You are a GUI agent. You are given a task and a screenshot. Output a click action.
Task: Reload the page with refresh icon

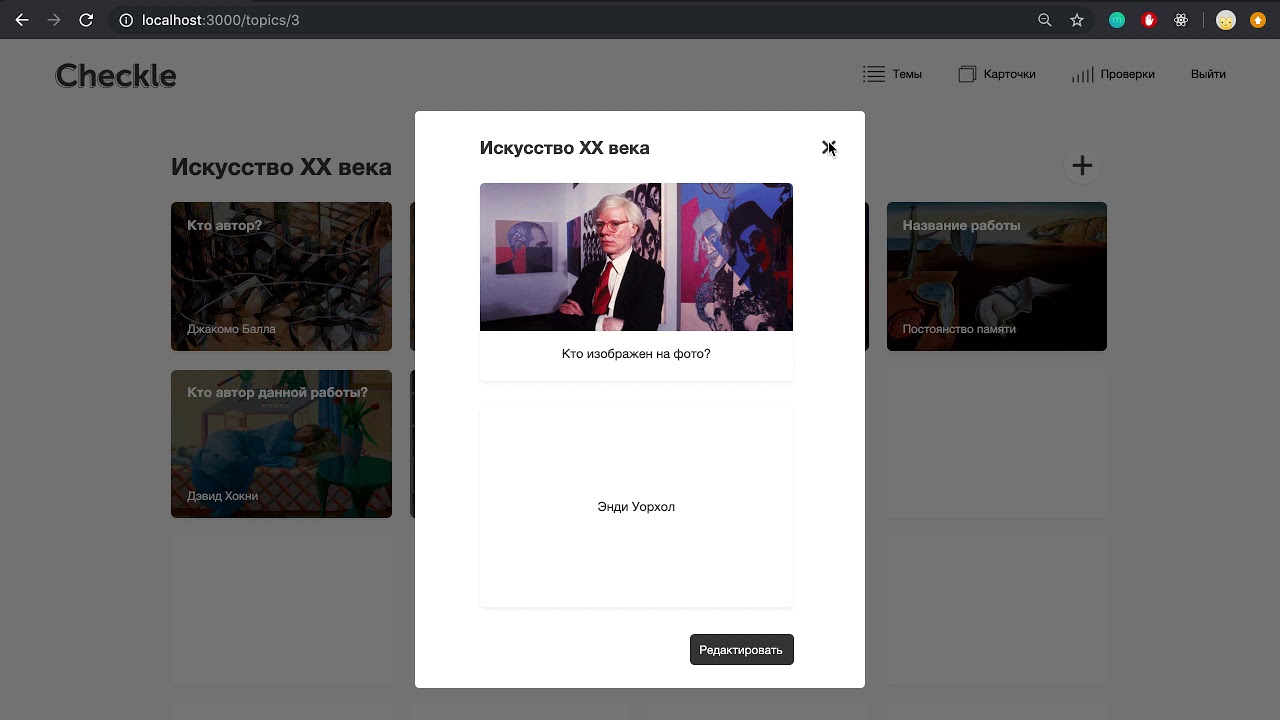(x=86, y=20)
